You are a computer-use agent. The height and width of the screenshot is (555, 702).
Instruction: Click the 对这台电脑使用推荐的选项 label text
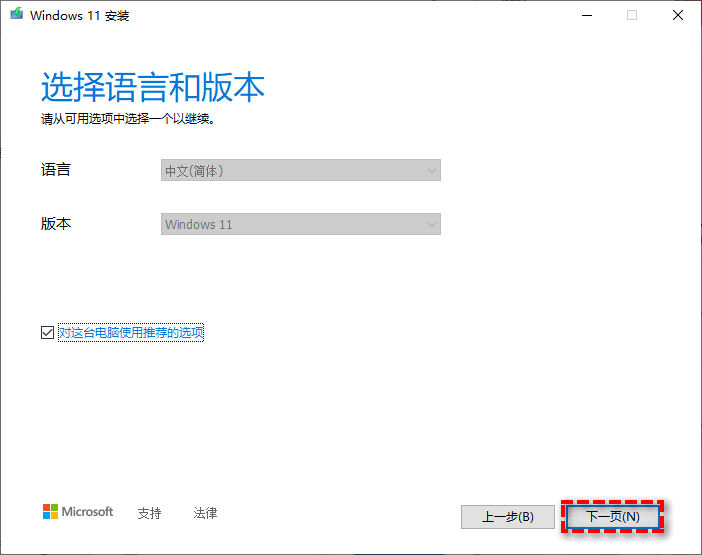point(131,333)
